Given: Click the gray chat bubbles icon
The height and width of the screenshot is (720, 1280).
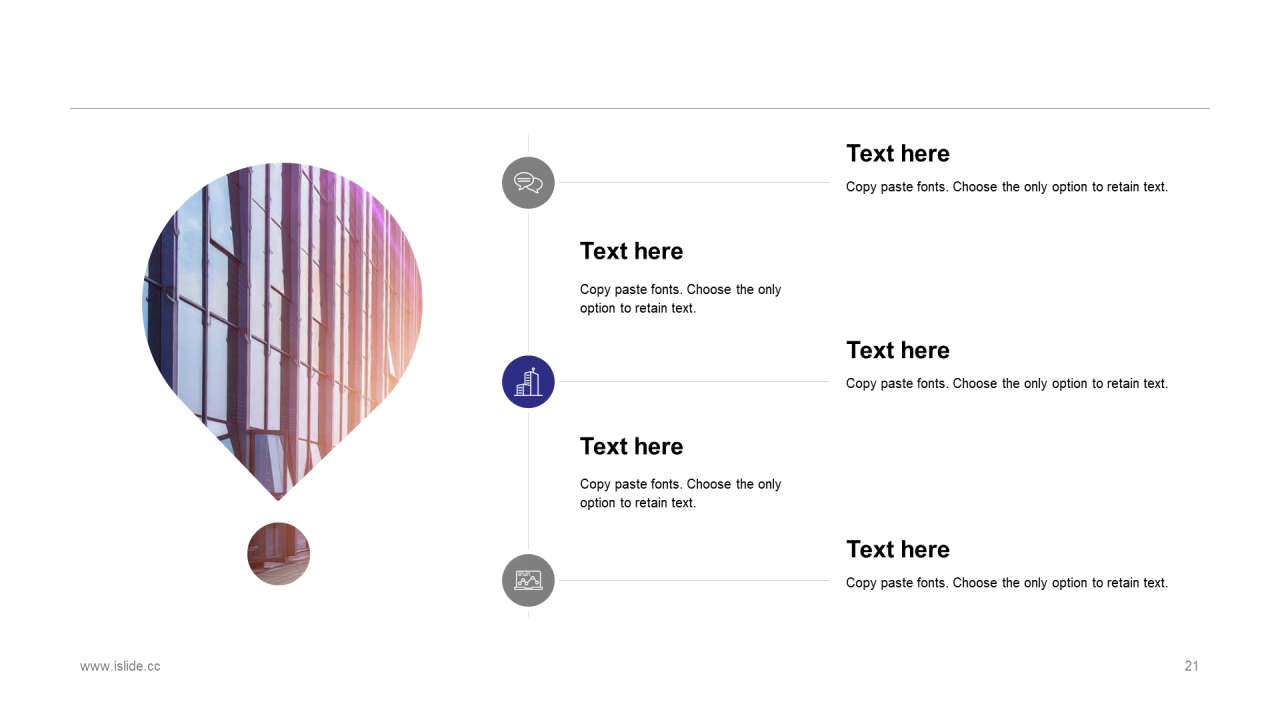Looking at the screenshot, I should click(x=528, y=183).
